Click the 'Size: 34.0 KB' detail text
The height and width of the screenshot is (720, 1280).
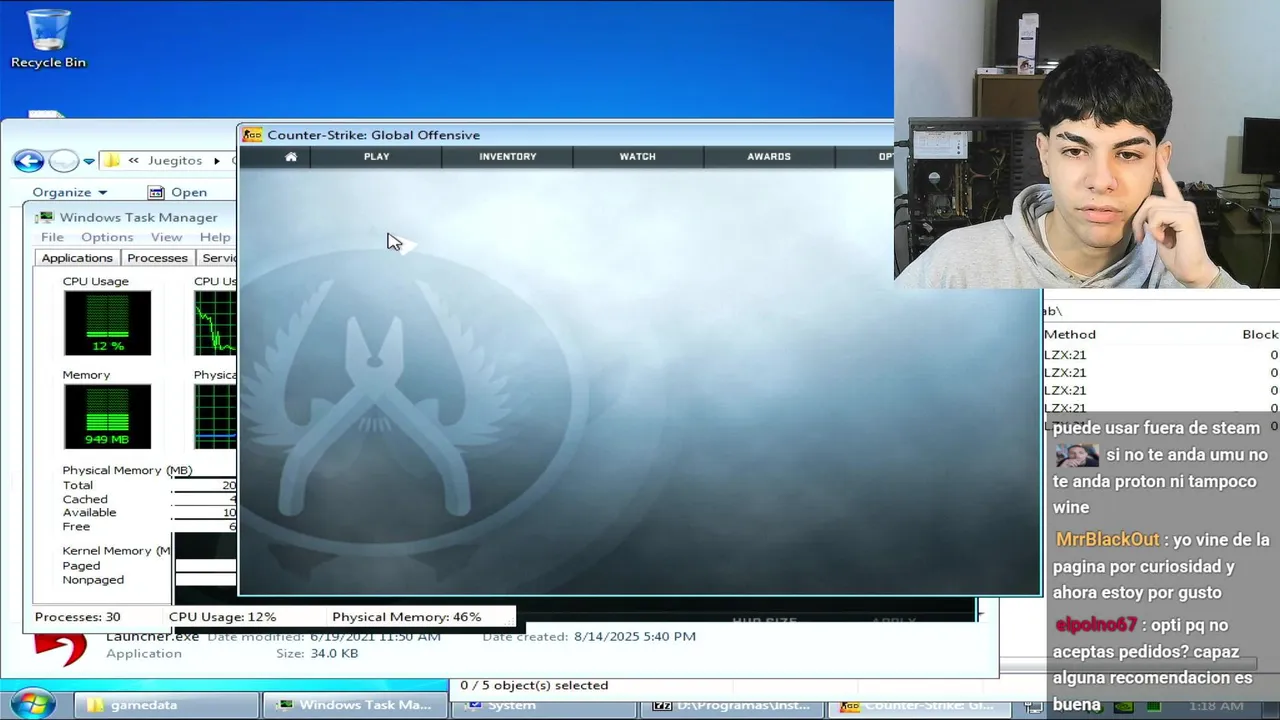(x=317, y=653)
